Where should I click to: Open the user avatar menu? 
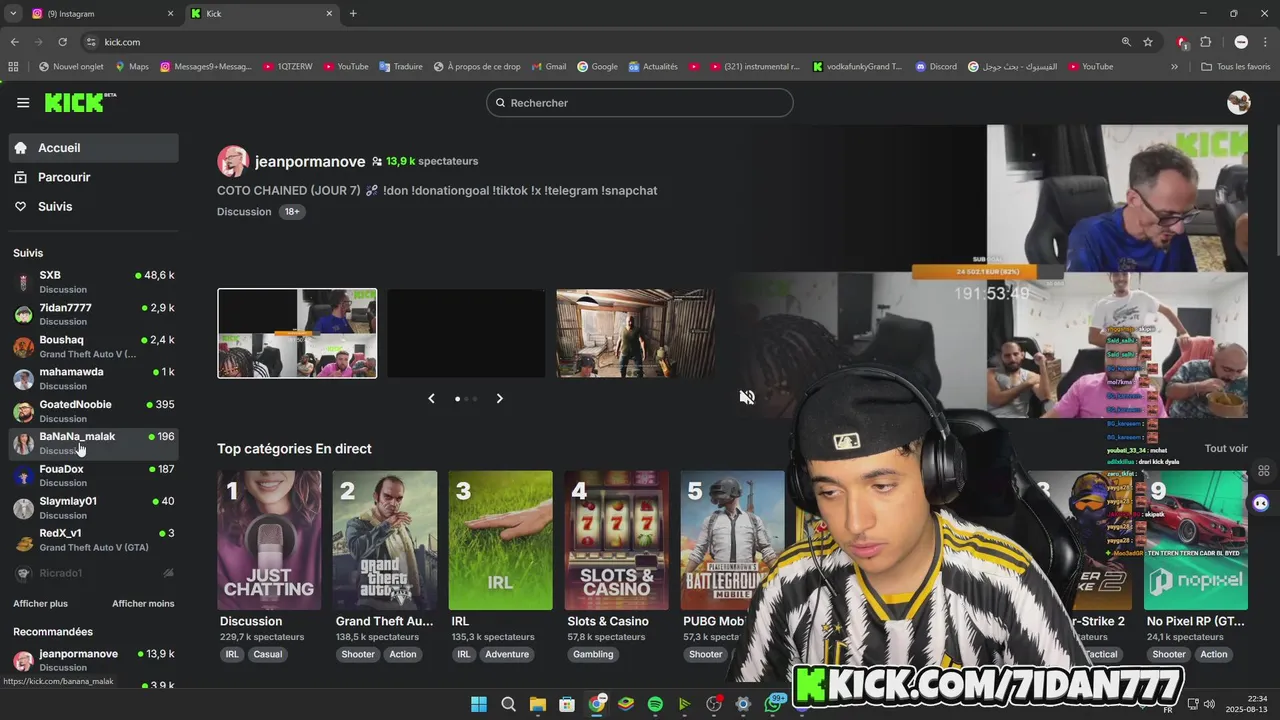pyautogui.click(x=1238, y=103)
